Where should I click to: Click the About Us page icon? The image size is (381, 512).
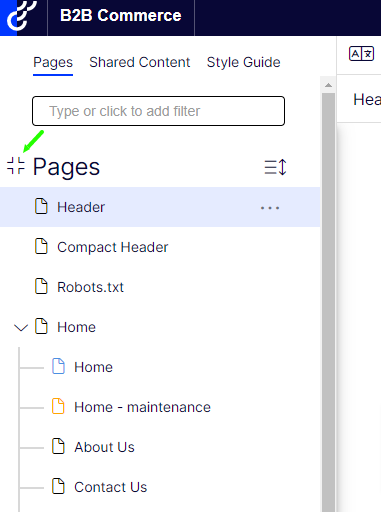(x=58, y=446)
